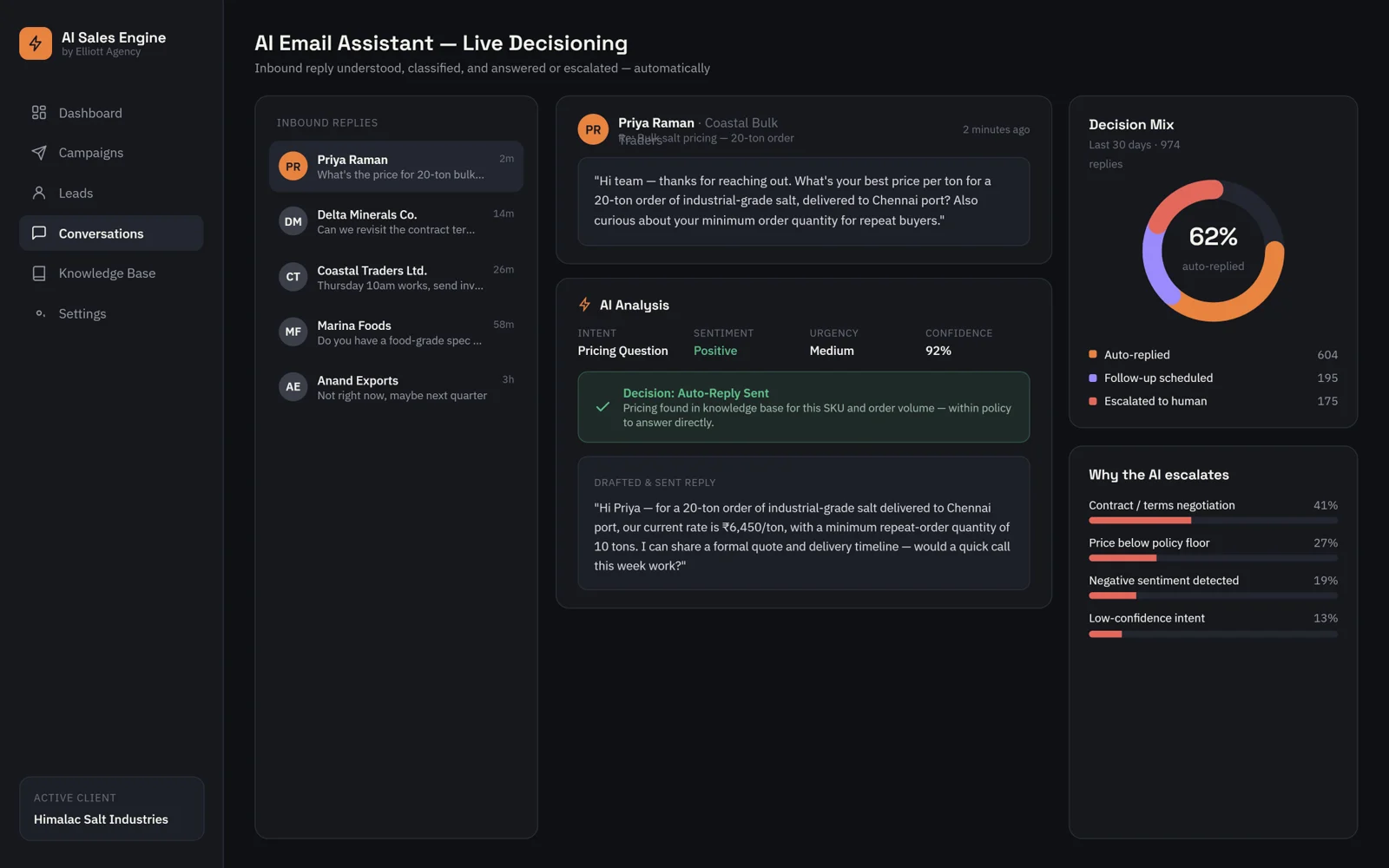
Task: Click the AE avatar for Anand Exports
Action: (293, 387)
